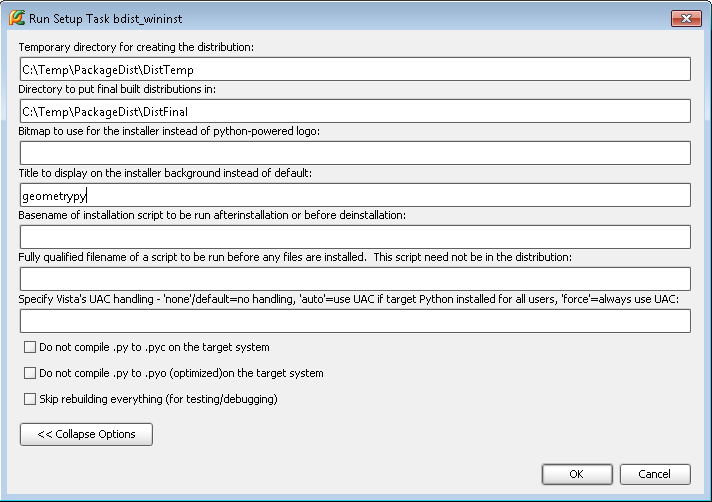The image size is (712, 502).
Task: Click the 'Temporary directory for creating' label
Action: click(137, 47)
